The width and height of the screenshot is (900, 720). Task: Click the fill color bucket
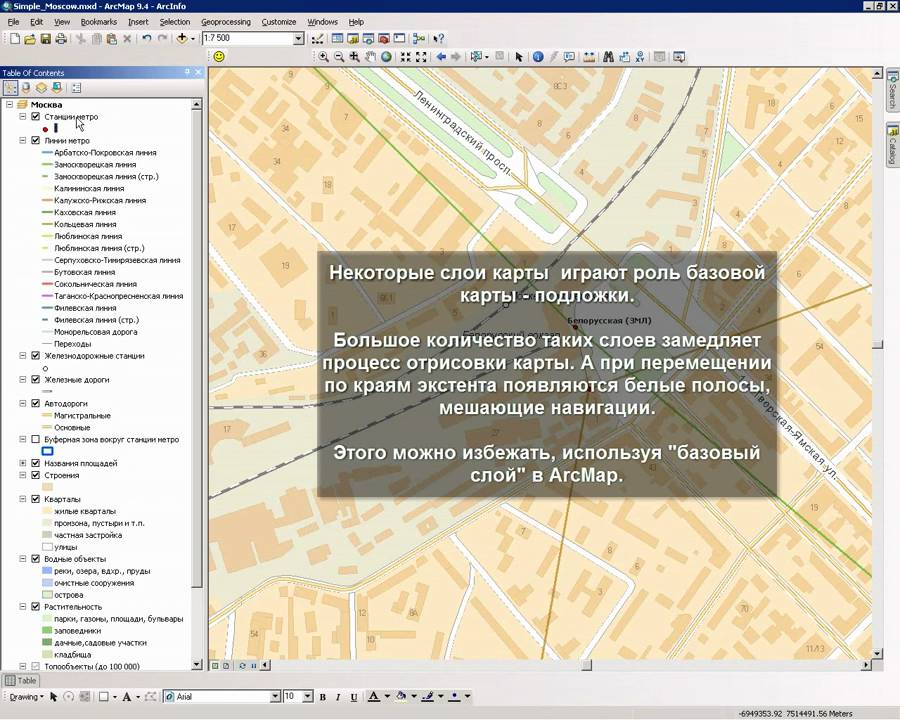(x=401, y=696)
